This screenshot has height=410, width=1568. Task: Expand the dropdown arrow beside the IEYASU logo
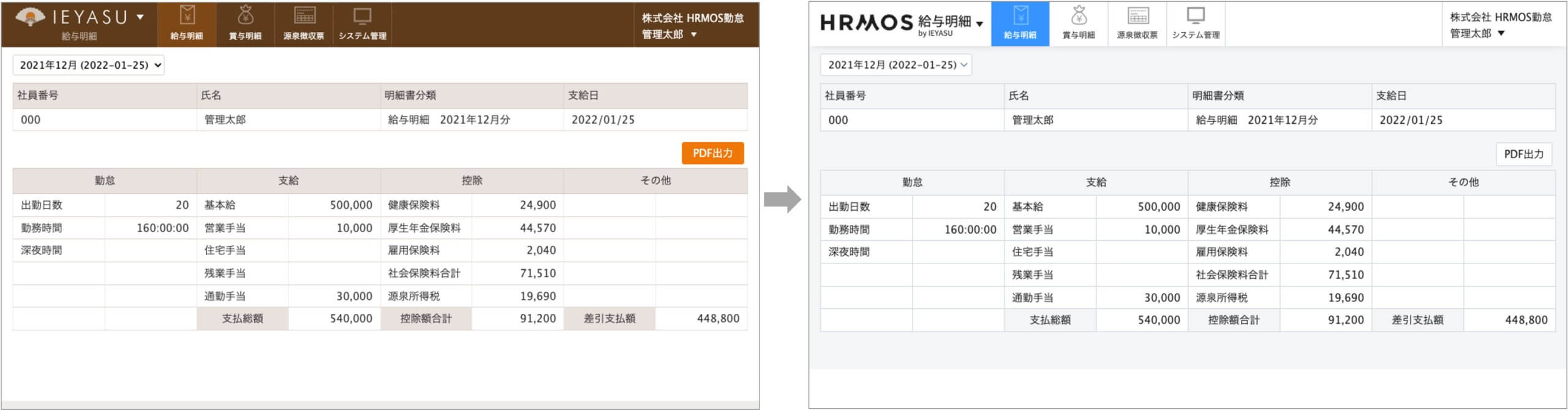(140, 17)
